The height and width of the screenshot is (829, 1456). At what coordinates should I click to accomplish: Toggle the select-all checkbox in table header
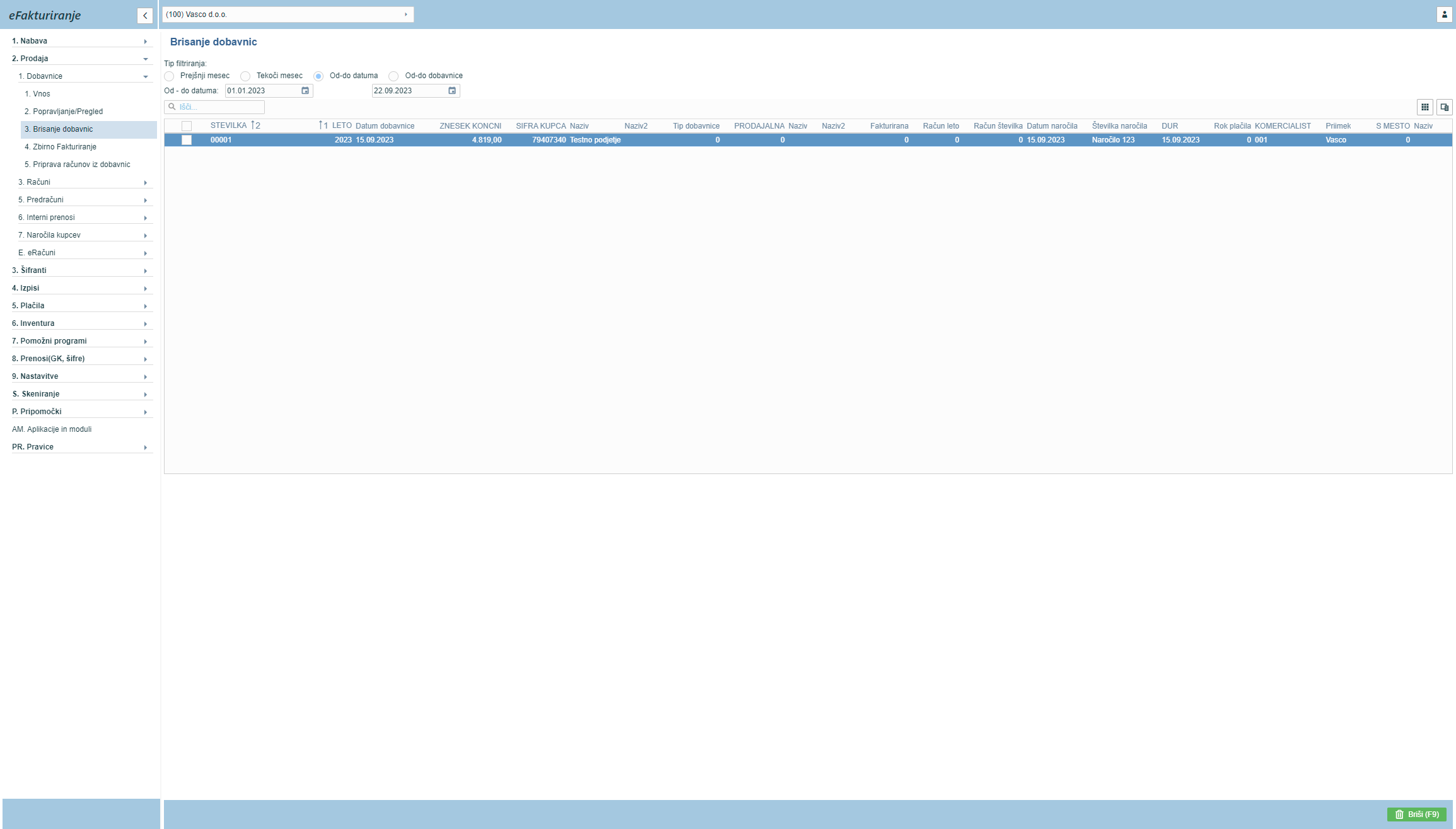pyautogui.click(x=187, y=126)
